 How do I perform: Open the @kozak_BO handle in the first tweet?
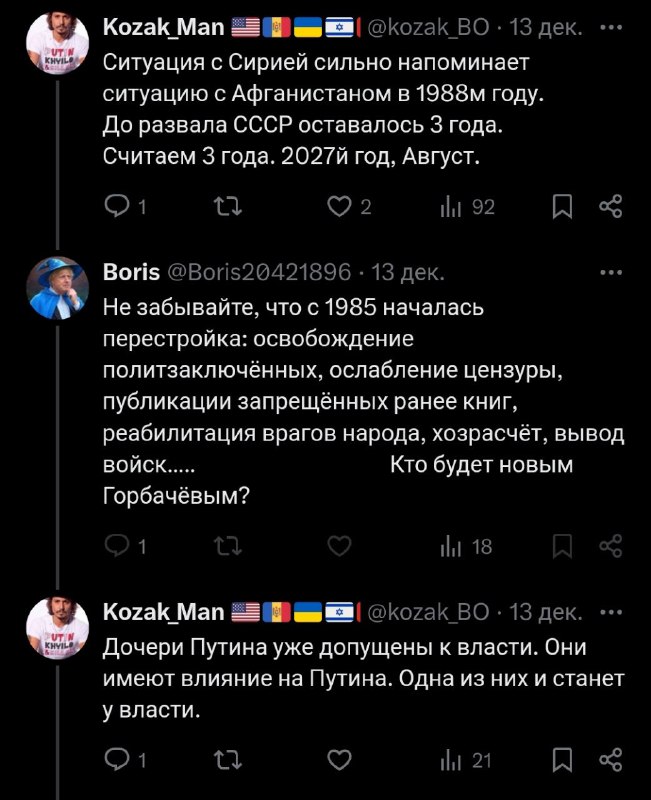(x=428, y=28)
